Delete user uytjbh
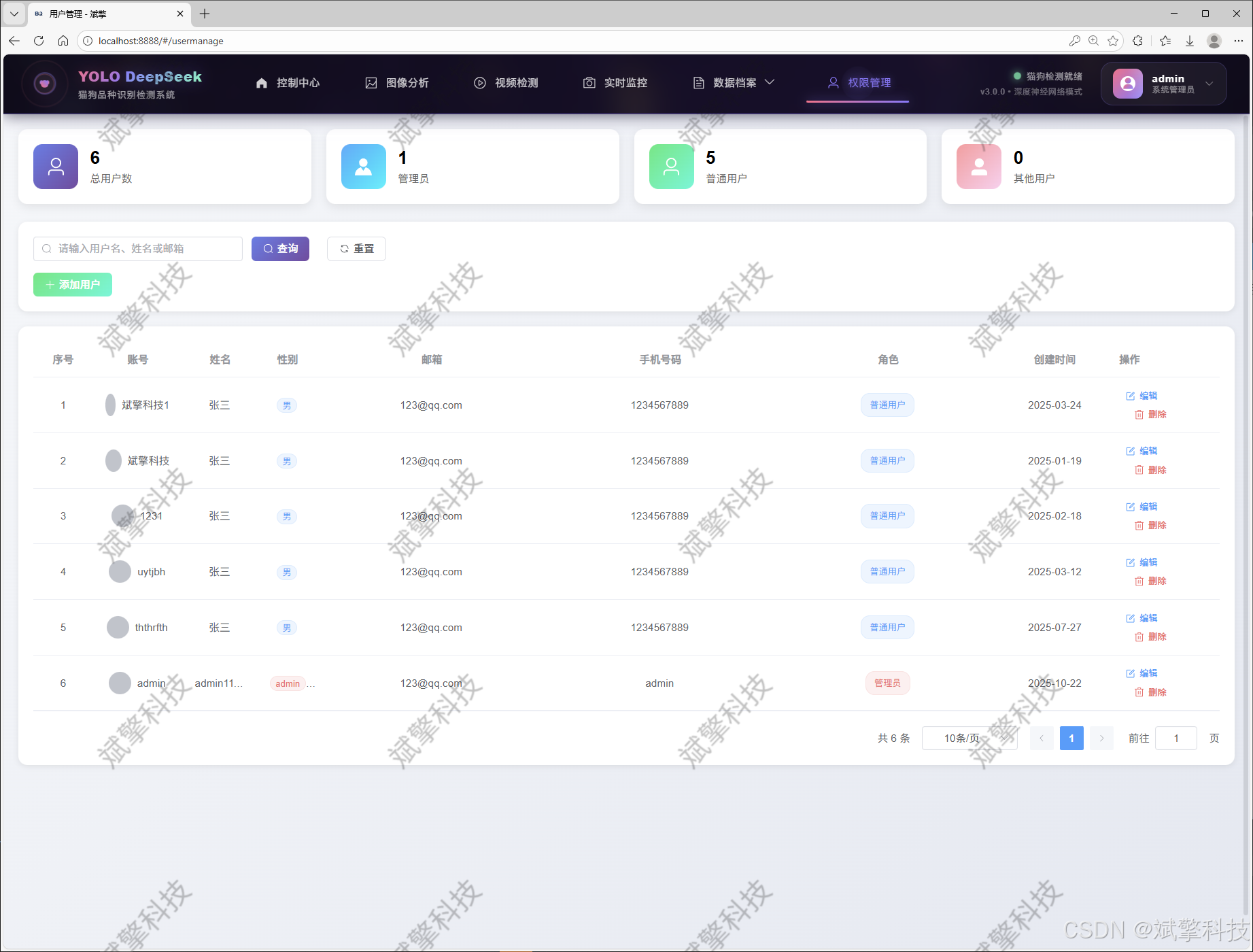This screenshot has width=1253, height=952. pyautogui.click(x=1150, y=581)
